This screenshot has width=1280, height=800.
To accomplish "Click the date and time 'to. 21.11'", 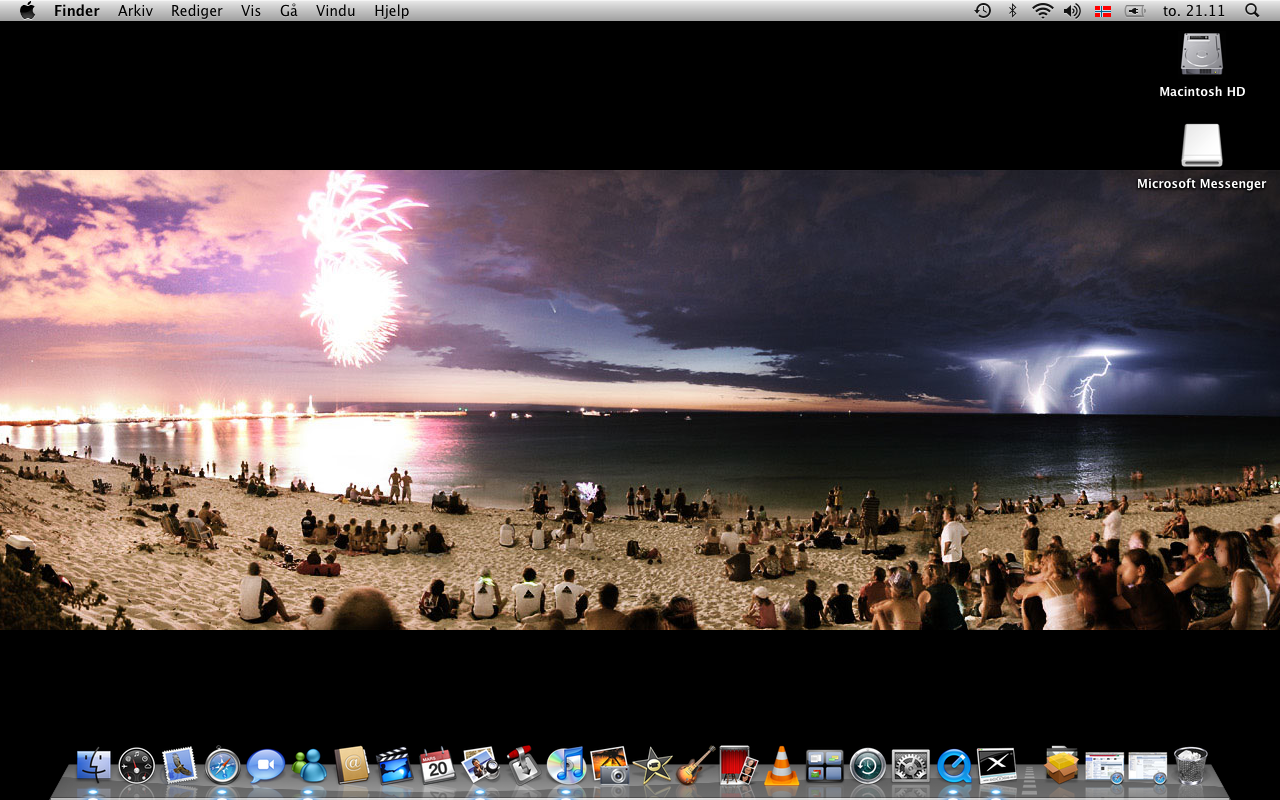I will tap(1194, 11).
